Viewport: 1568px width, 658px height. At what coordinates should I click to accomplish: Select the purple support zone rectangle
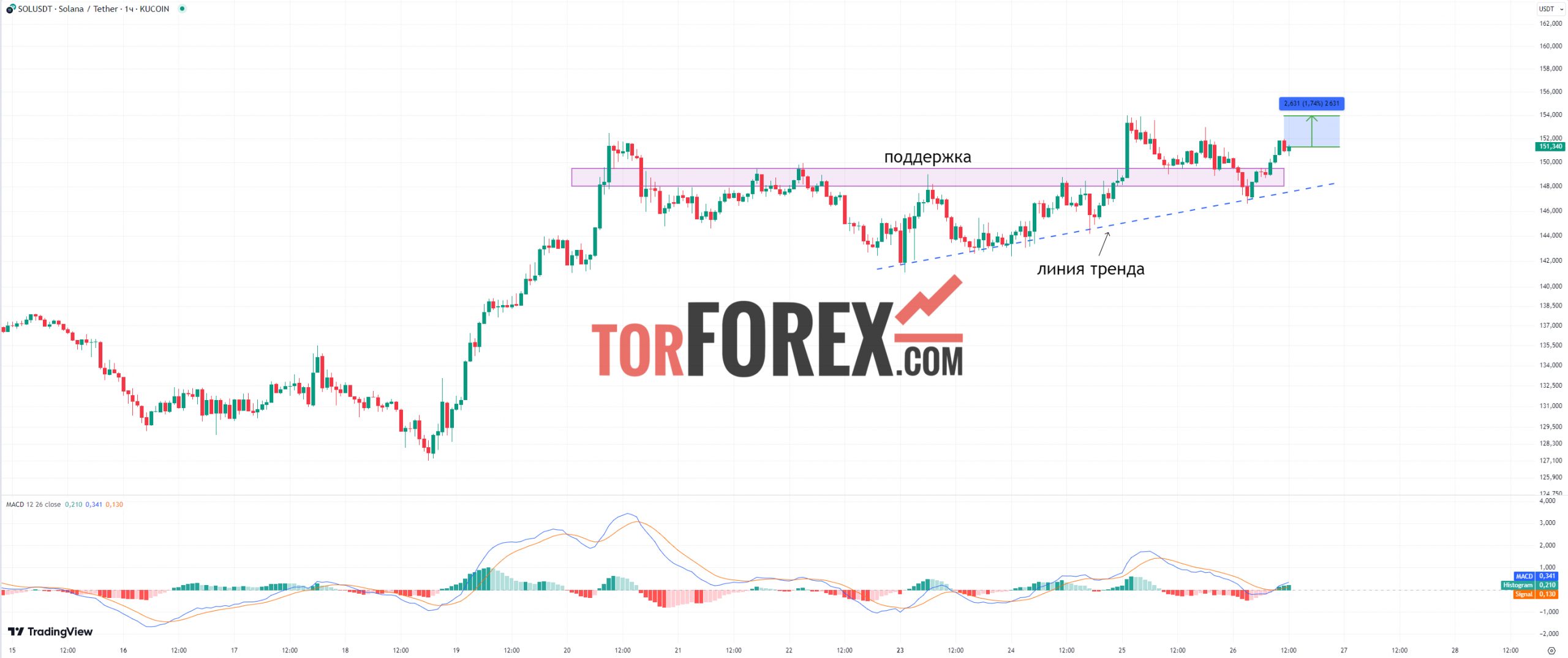pyautogui.click(x=927, y=177)
